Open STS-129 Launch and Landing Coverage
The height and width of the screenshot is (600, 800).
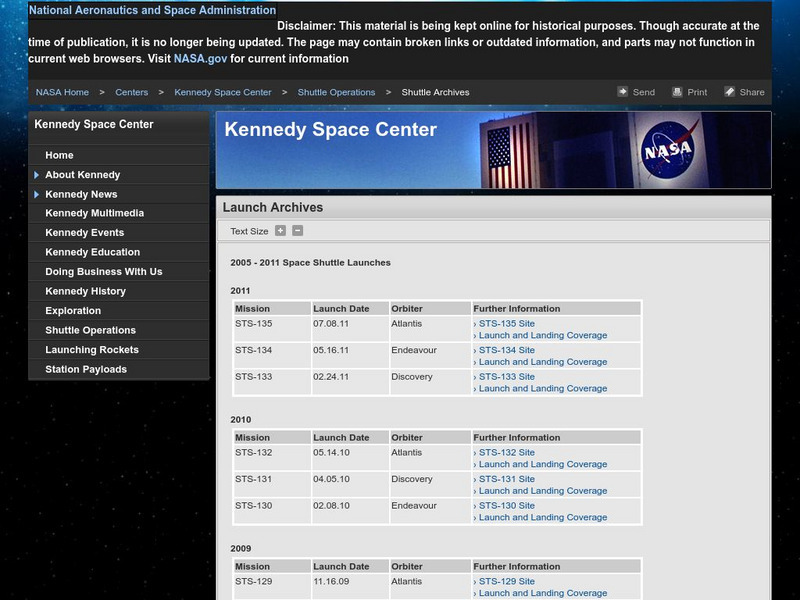pyautogui.click(x=543, y=593)
